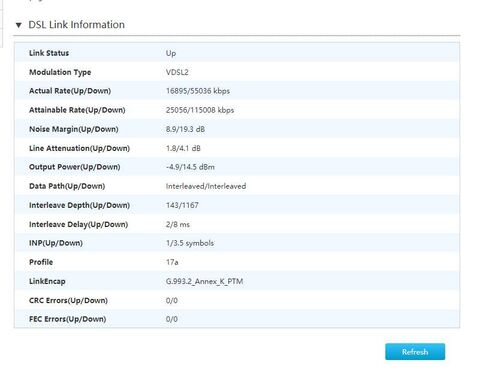
Task: Select the 1.8/4.1 dB value
Action: [183, 148]
